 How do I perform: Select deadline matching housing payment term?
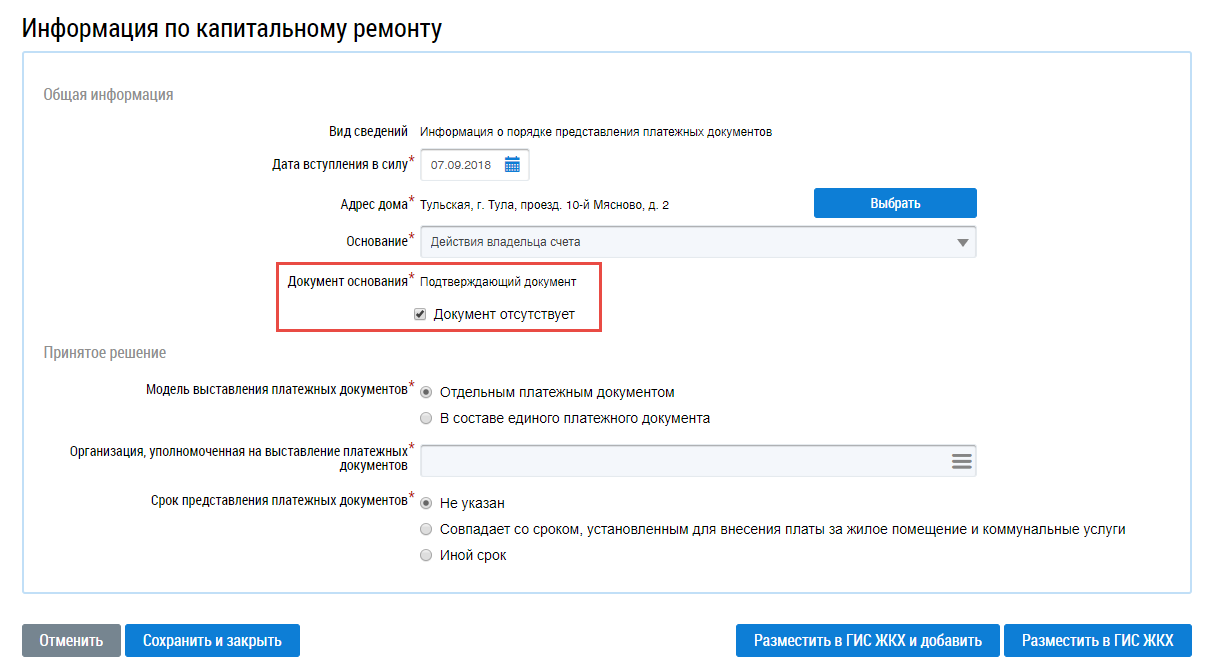(x=427, y=529)
